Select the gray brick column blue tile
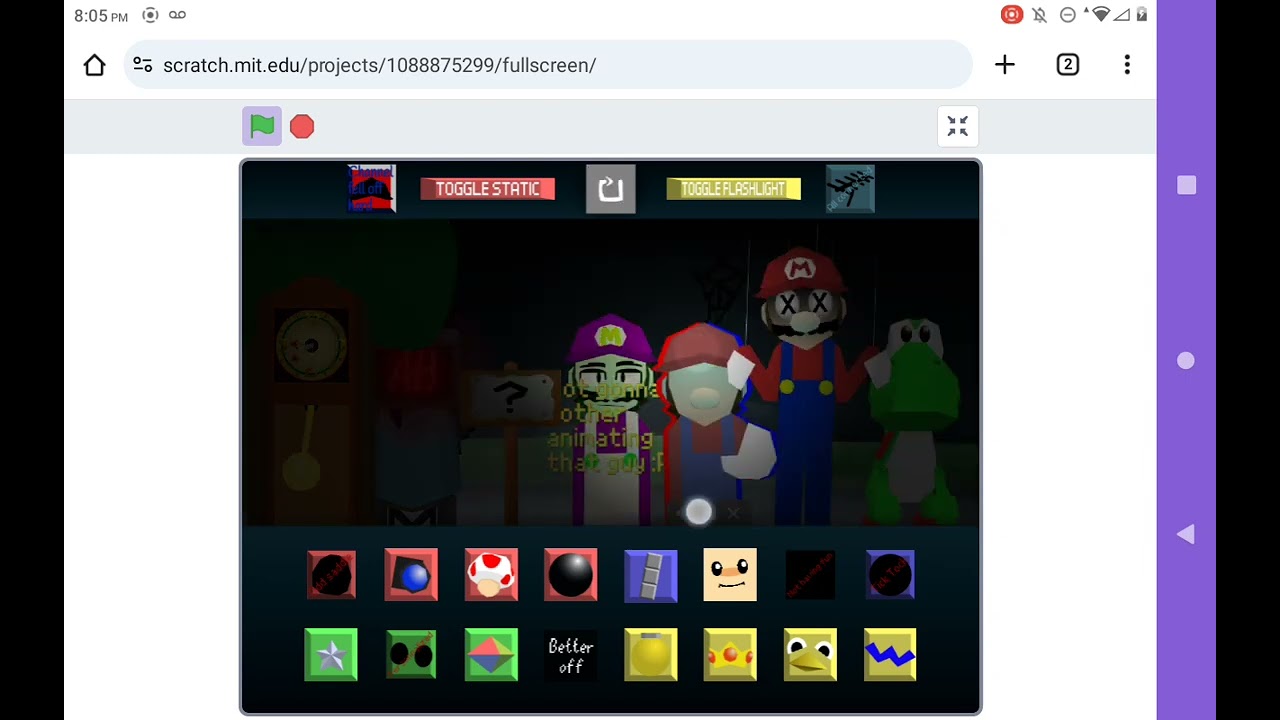 pyautogui.click(x=650, y=575)
